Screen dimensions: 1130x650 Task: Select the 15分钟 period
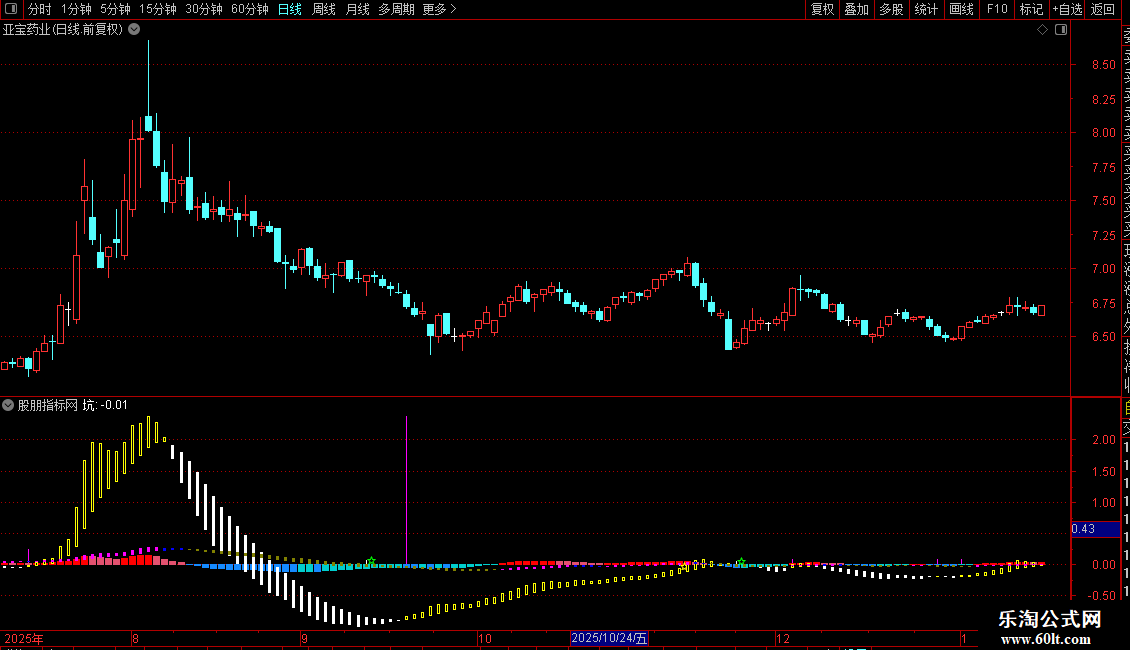[158, 9]
